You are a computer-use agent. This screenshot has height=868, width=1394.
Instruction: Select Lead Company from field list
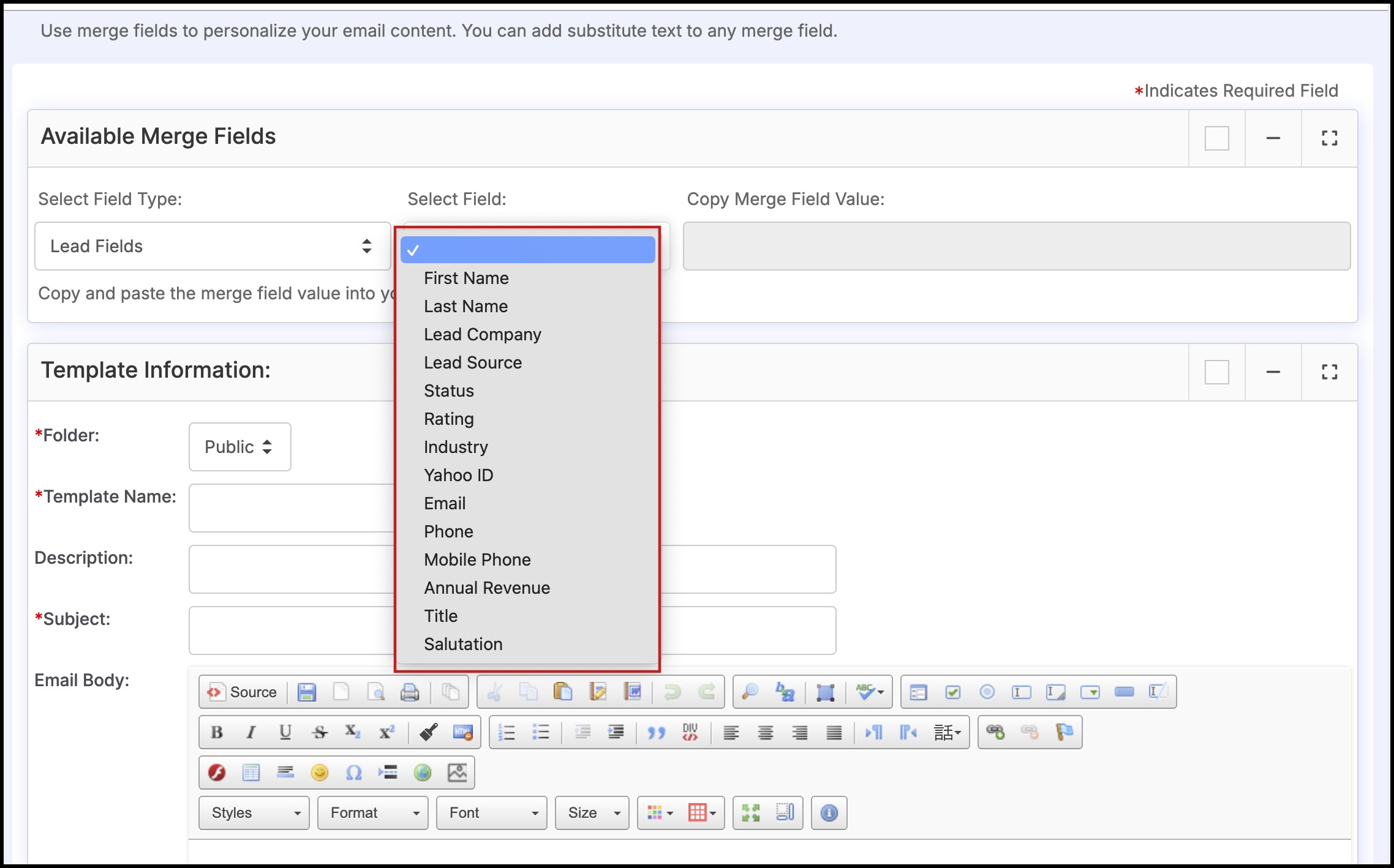tap(482, 334)
